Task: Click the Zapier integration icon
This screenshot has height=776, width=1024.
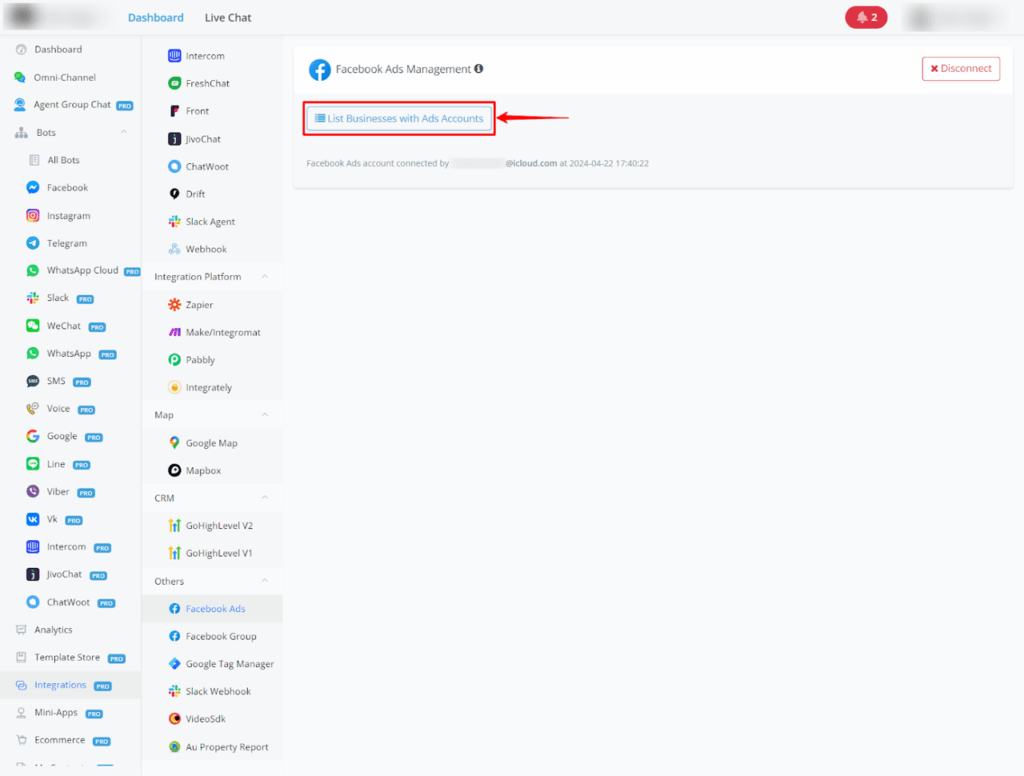Action: coord(174,305)
